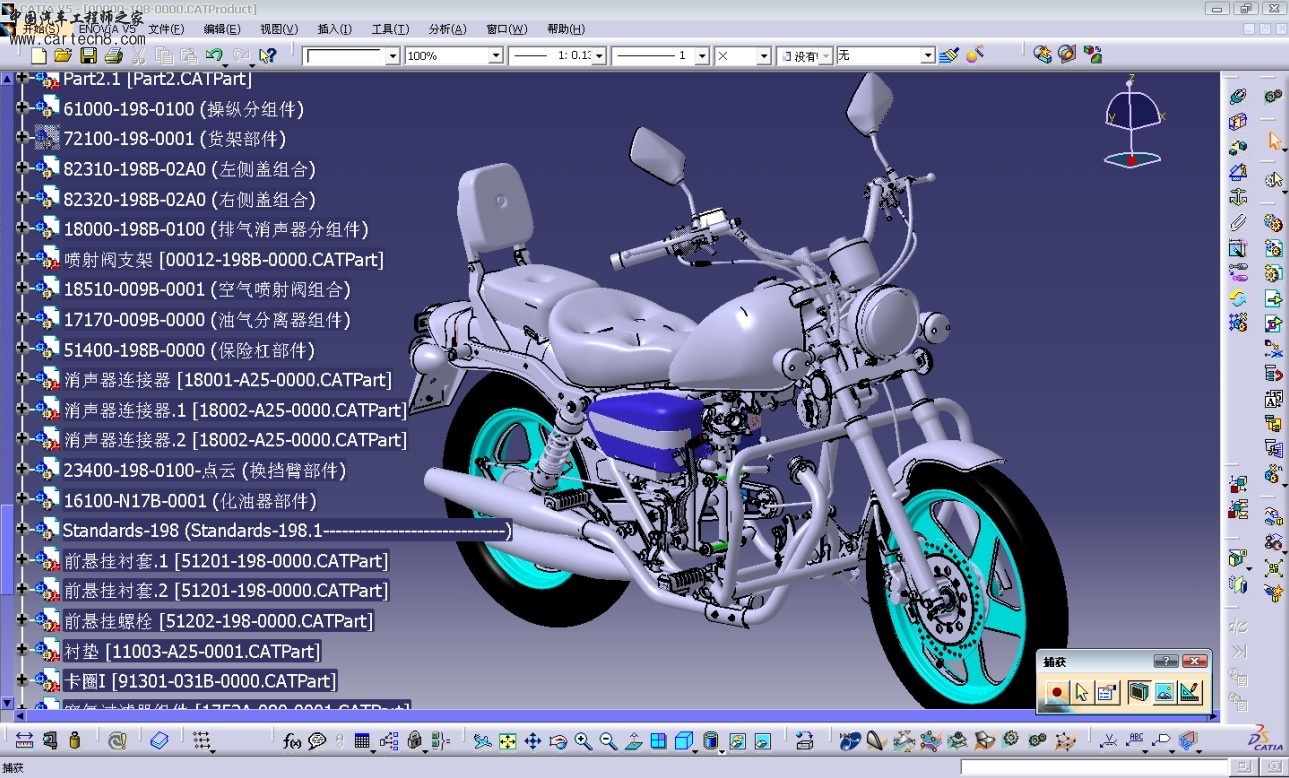Image resolution: width=1289 pixels, height=778 pixels.
Task: Click the power input field in status bar
Action: point(1092,767)
